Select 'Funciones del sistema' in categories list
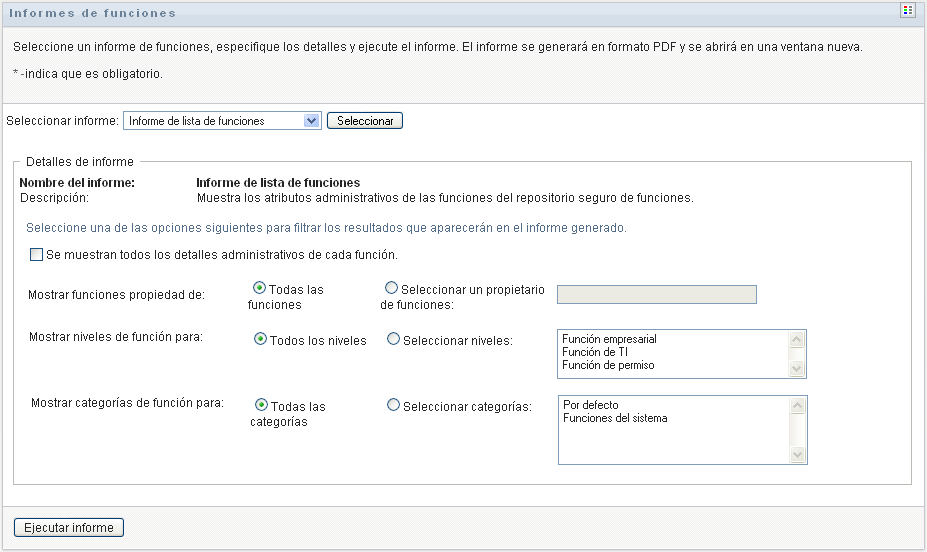 tap(615, 418)
